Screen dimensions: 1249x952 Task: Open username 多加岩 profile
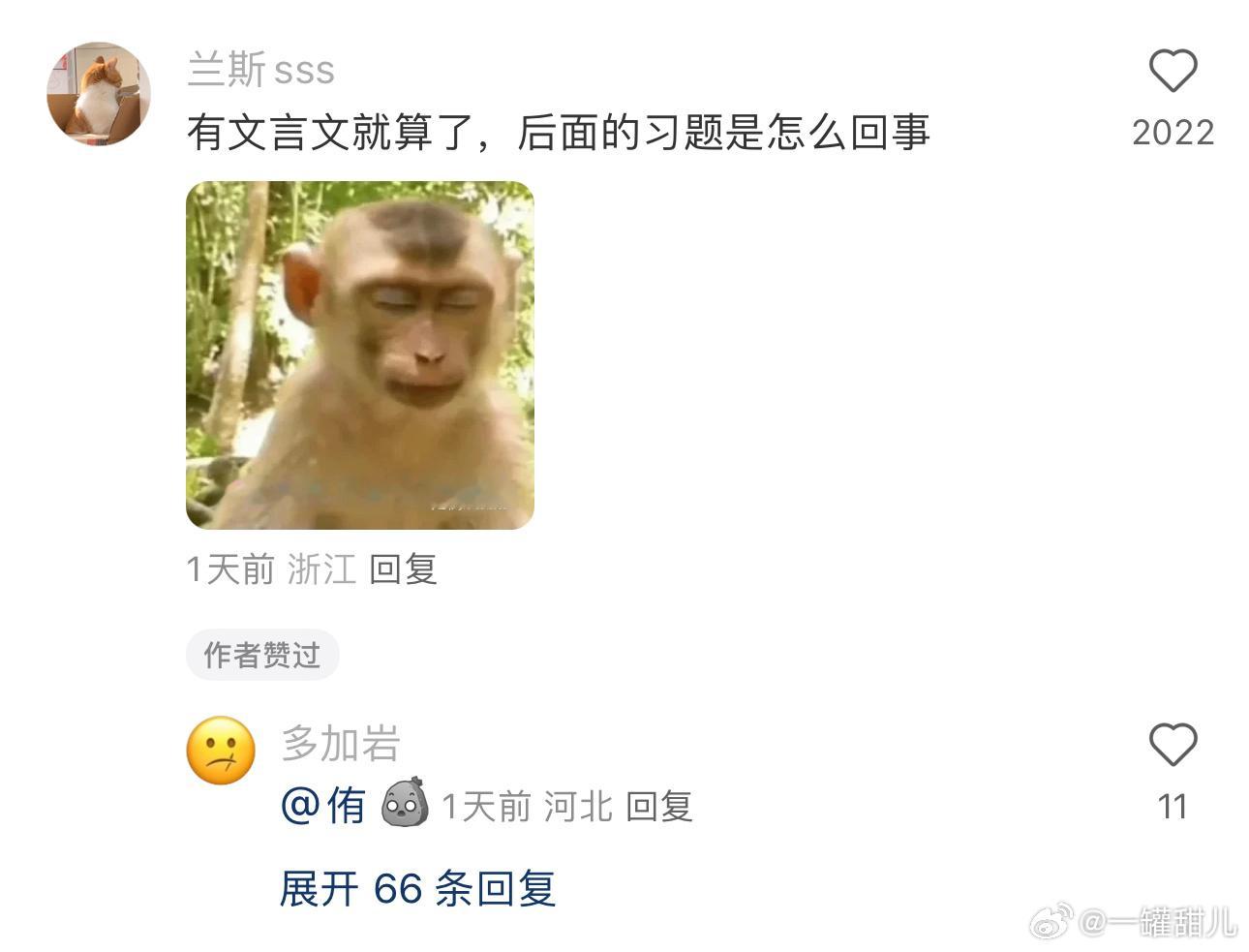click(341, 744)
